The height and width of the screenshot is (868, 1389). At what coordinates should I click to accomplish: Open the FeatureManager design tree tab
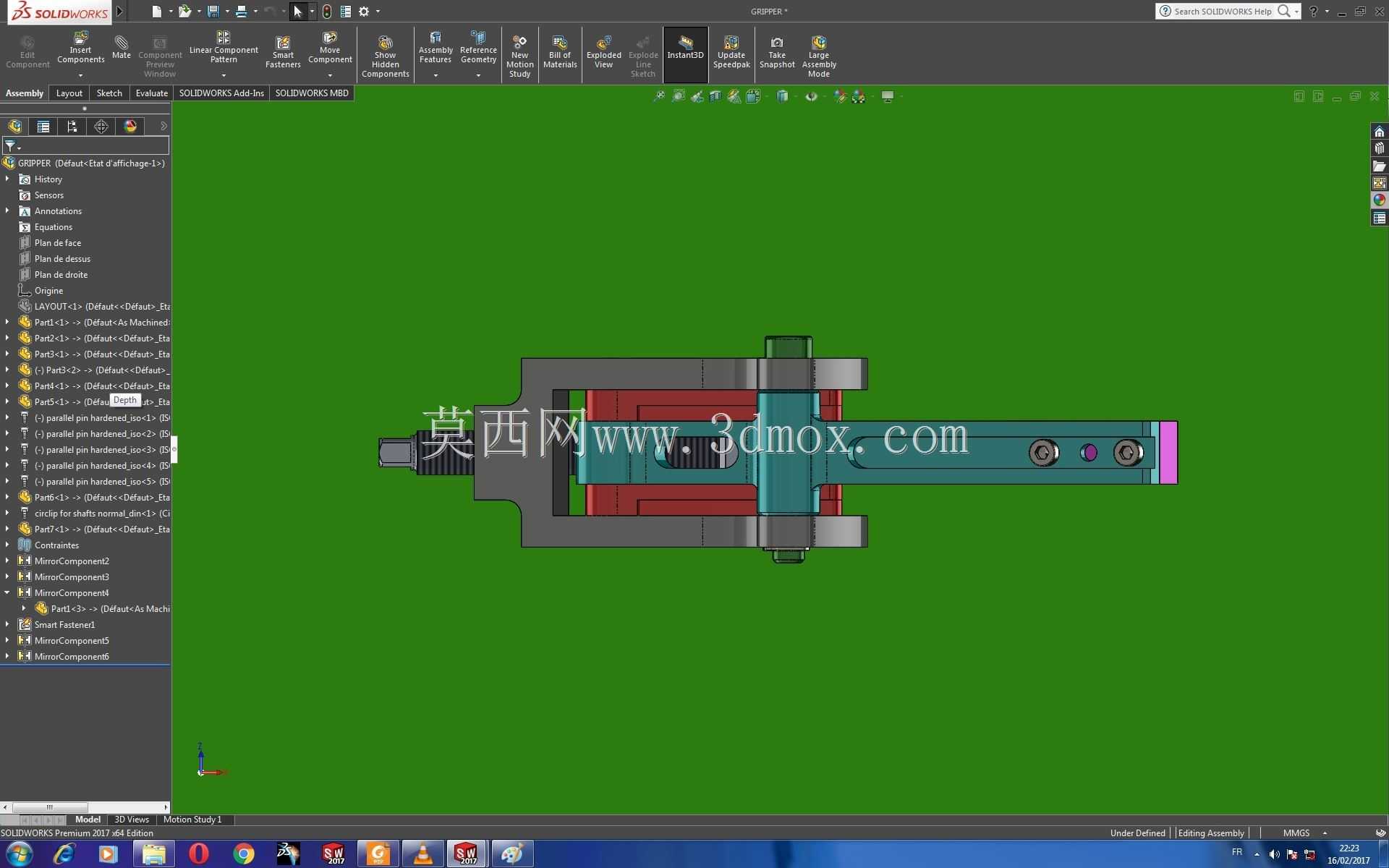14,127
